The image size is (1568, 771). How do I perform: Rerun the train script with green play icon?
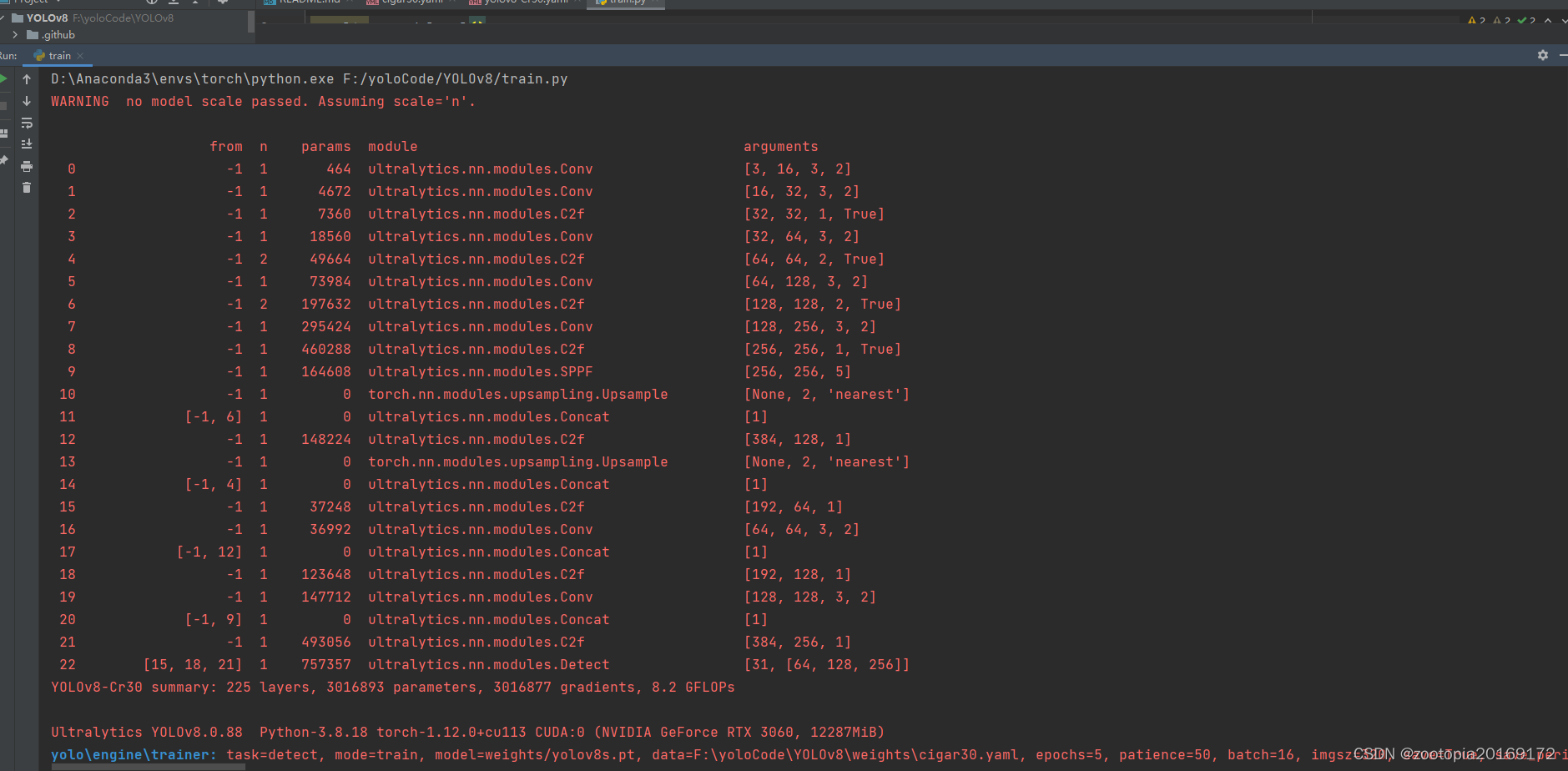click(x=3, y=79)
